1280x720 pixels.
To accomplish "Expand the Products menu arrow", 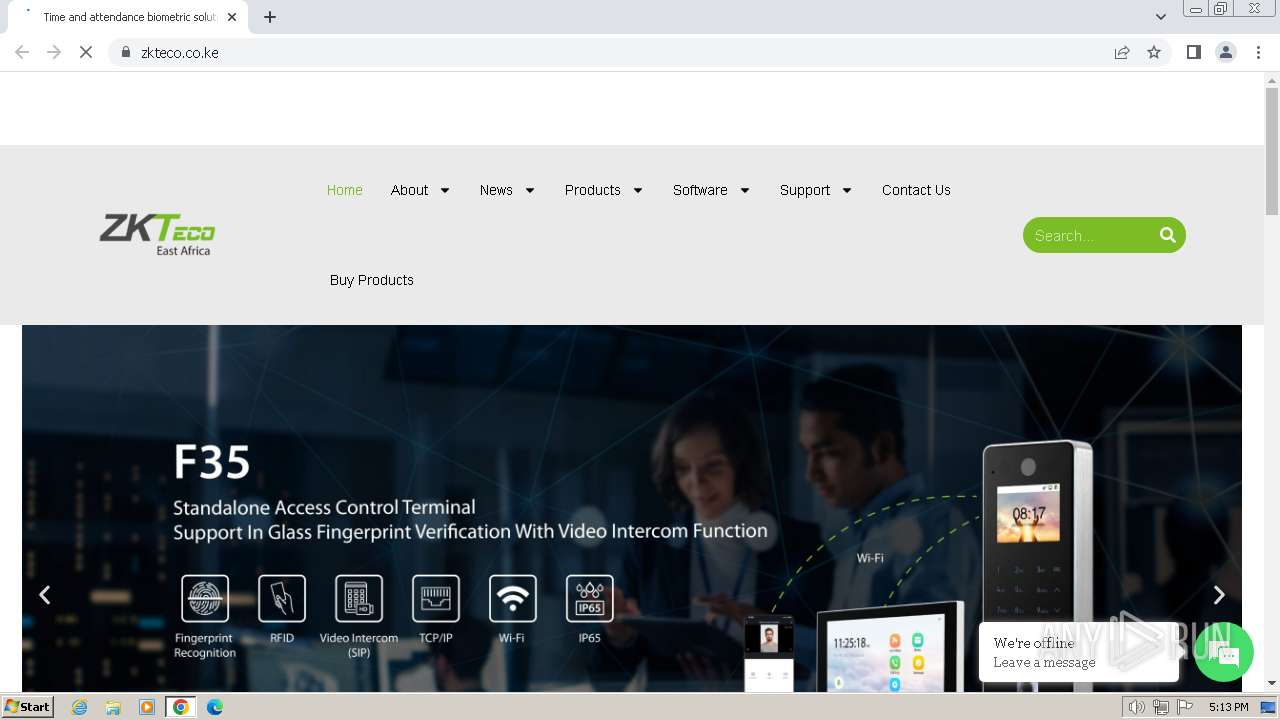I will click(x=638, y=190).
